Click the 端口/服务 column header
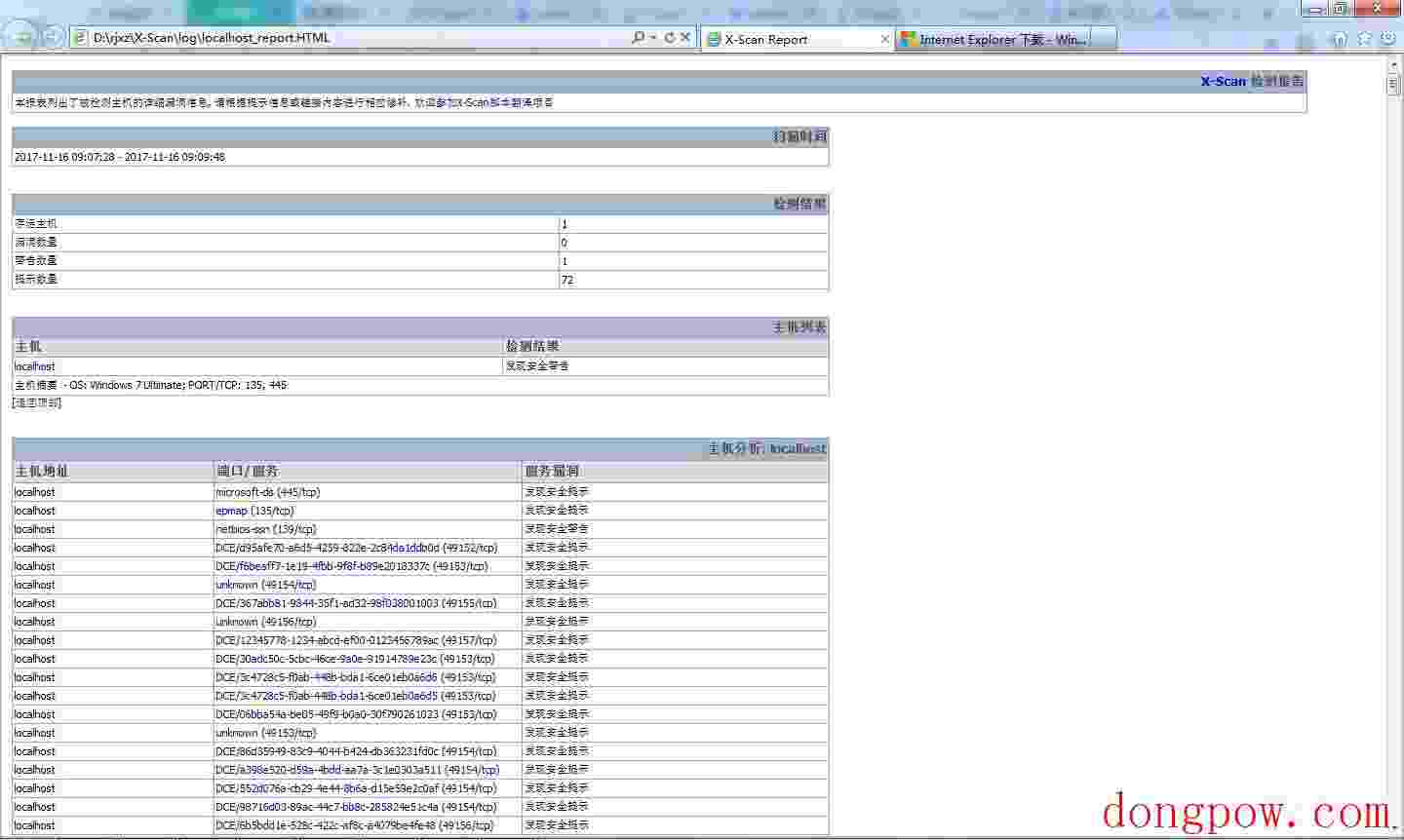The height and width of the screenshot is (840, 1404). (247, 471)
